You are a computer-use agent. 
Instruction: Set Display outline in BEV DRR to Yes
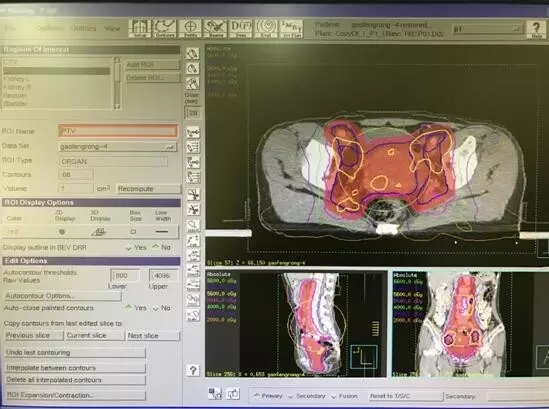pos(136,248)
